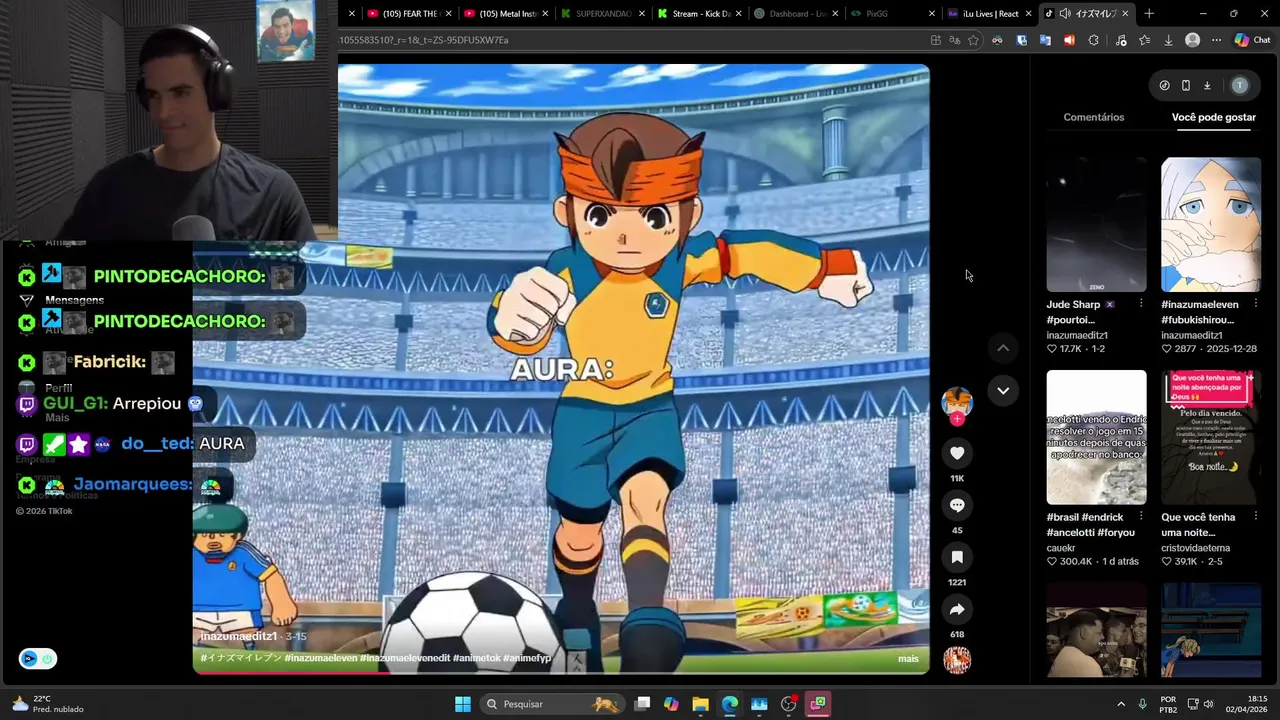Open the Edge profile avatar icon
1280x720 pixels.
pyautogui.click(x=1192, y=40)
